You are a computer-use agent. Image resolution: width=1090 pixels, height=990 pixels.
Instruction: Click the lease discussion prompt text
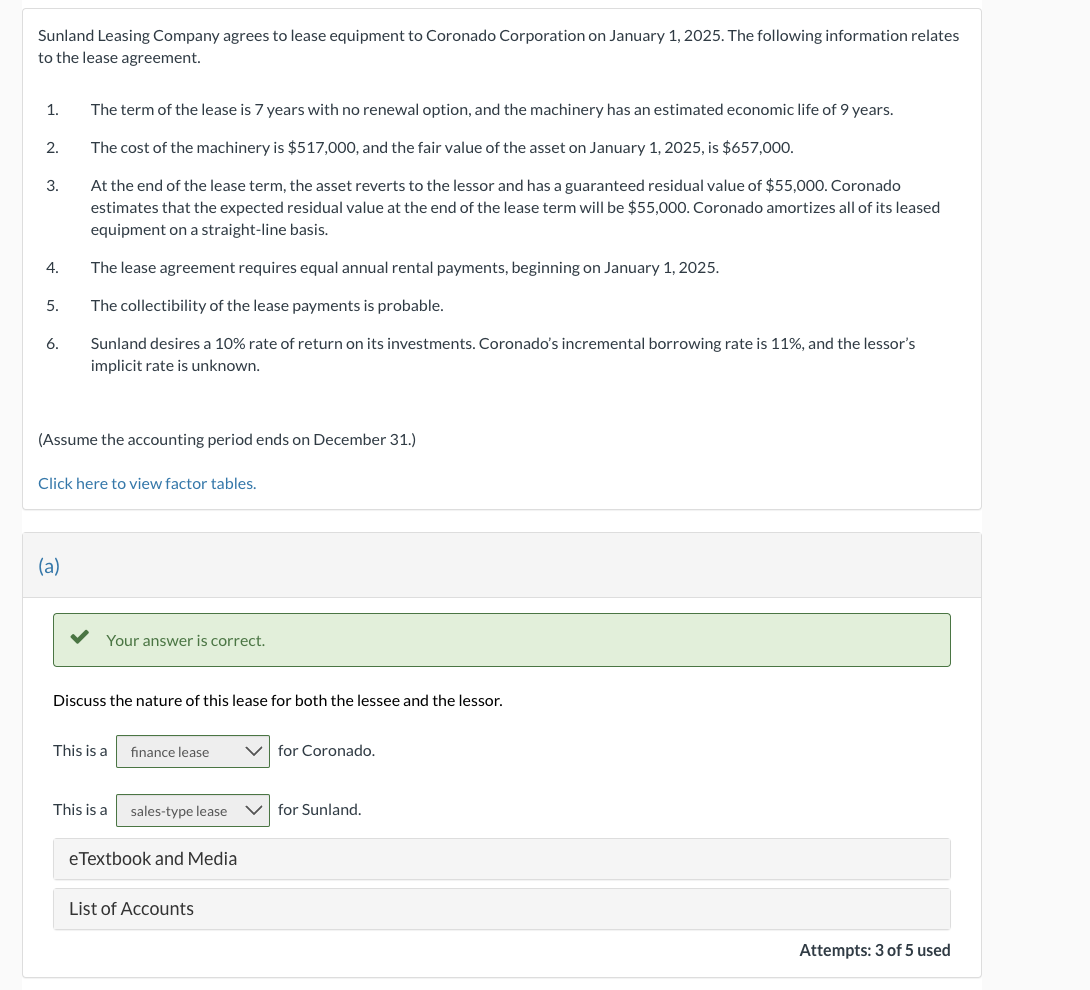point(277,701)
